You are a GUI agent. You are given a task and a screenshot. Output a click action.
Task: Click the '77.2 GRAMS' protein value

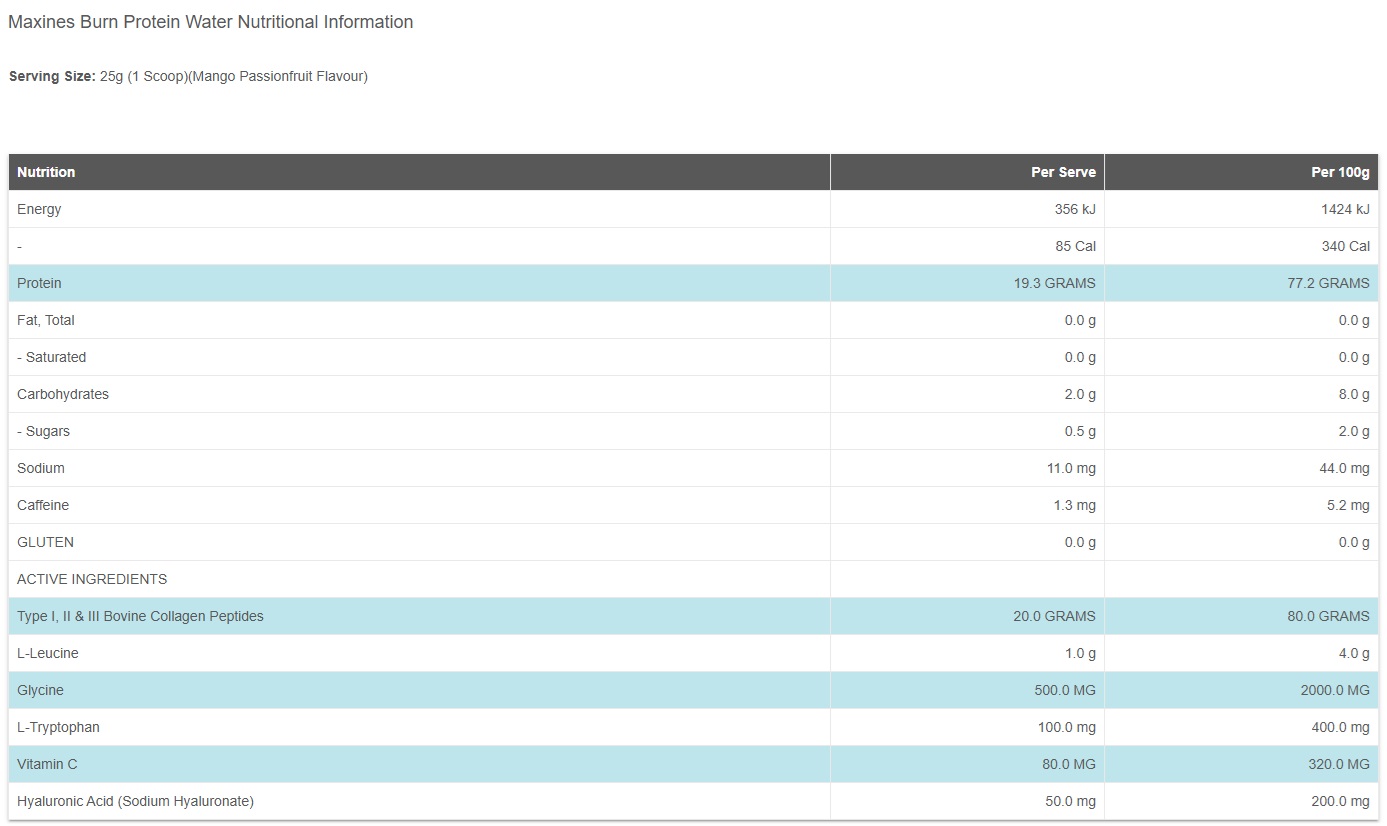(x=1329, y=283)
